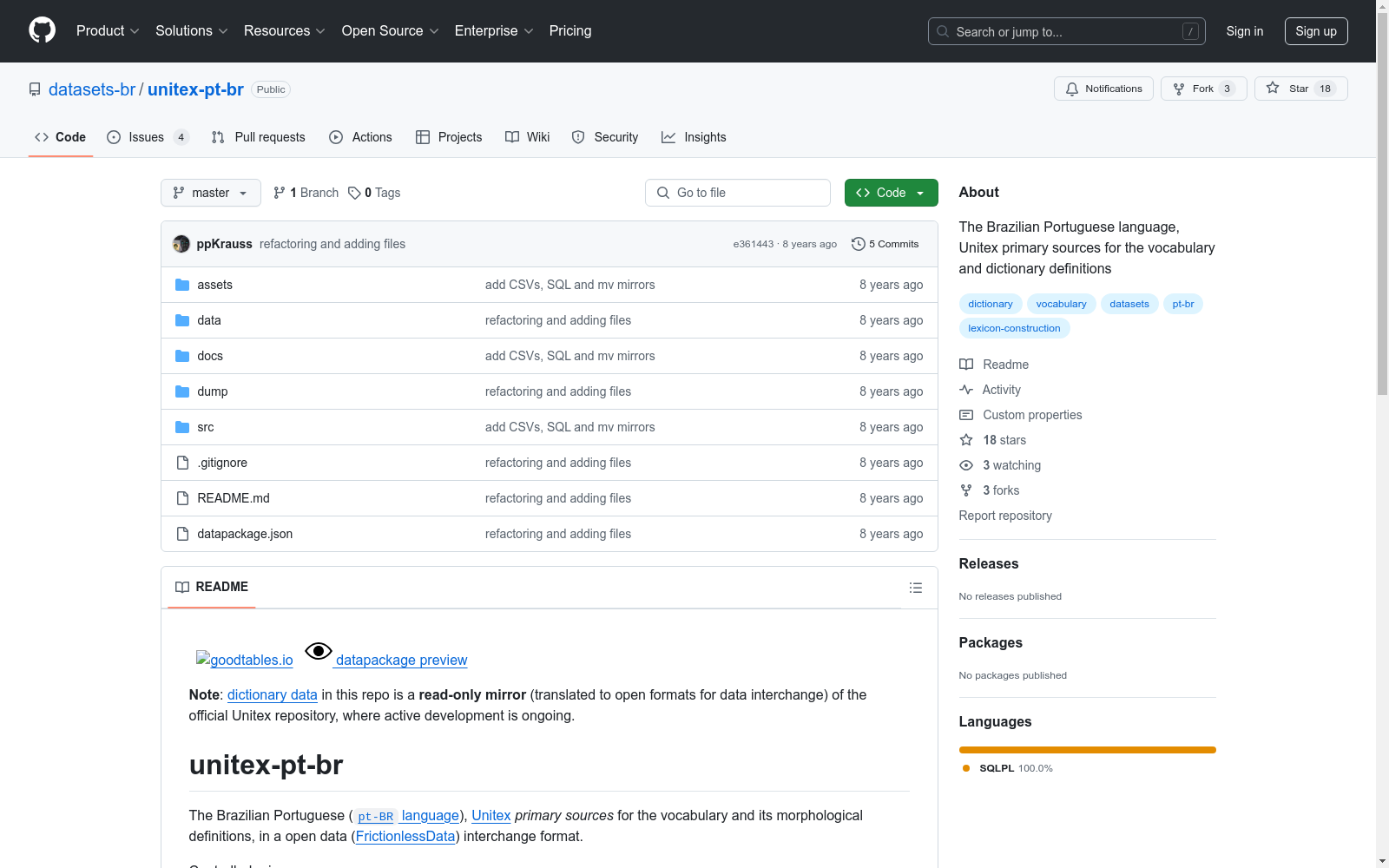1389x868 pixels.
Task: Click the Custom properties note icon
Action: (x=966, y=415)
